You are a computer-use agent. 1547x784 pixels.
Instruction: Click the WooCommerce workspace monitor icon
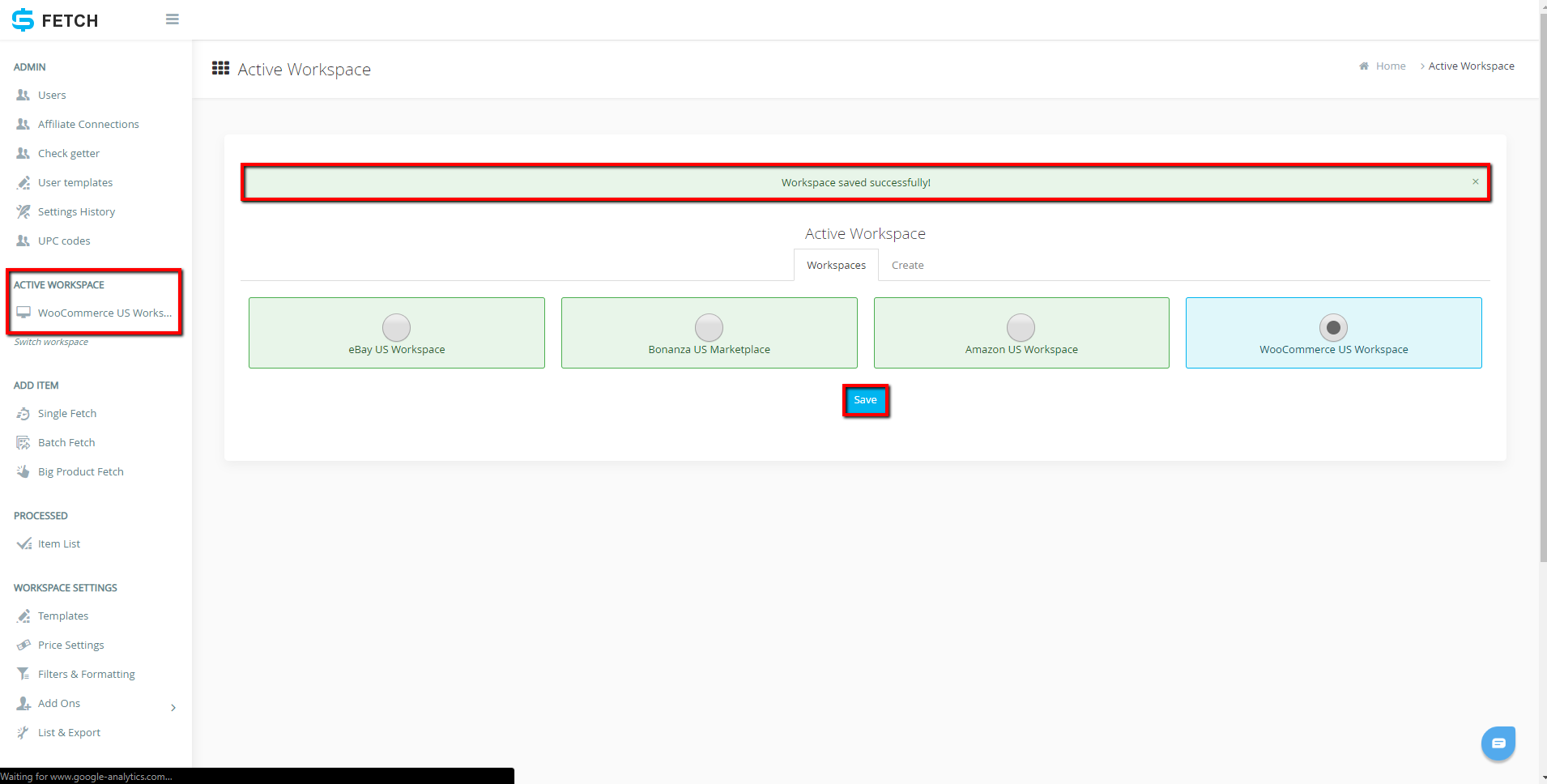coord(23,313)
